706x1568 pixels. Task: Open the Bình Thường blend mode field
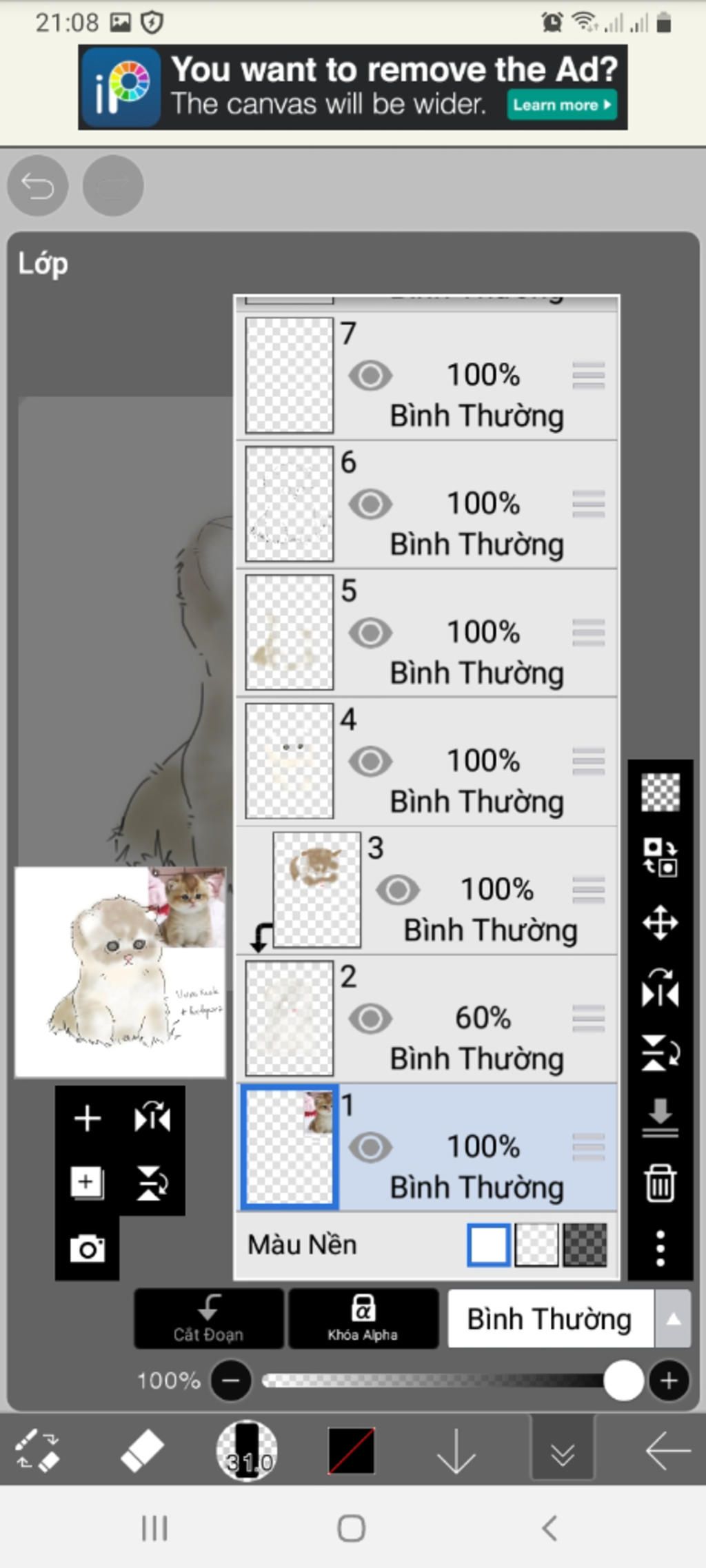tap(550, 1318)
